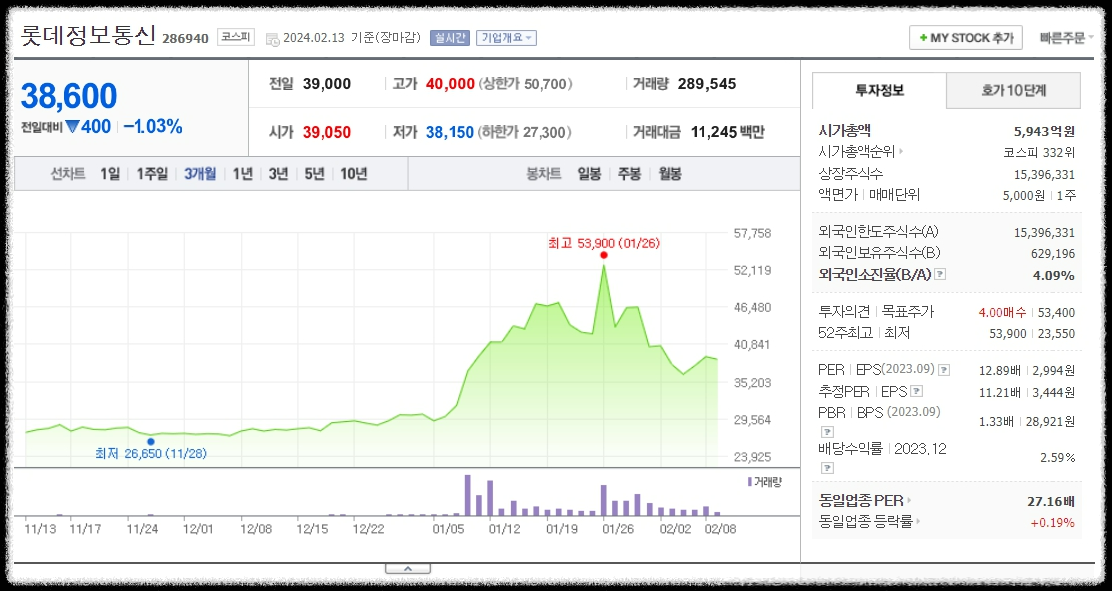Select the 1년 line chart period

tap(243, 174)
